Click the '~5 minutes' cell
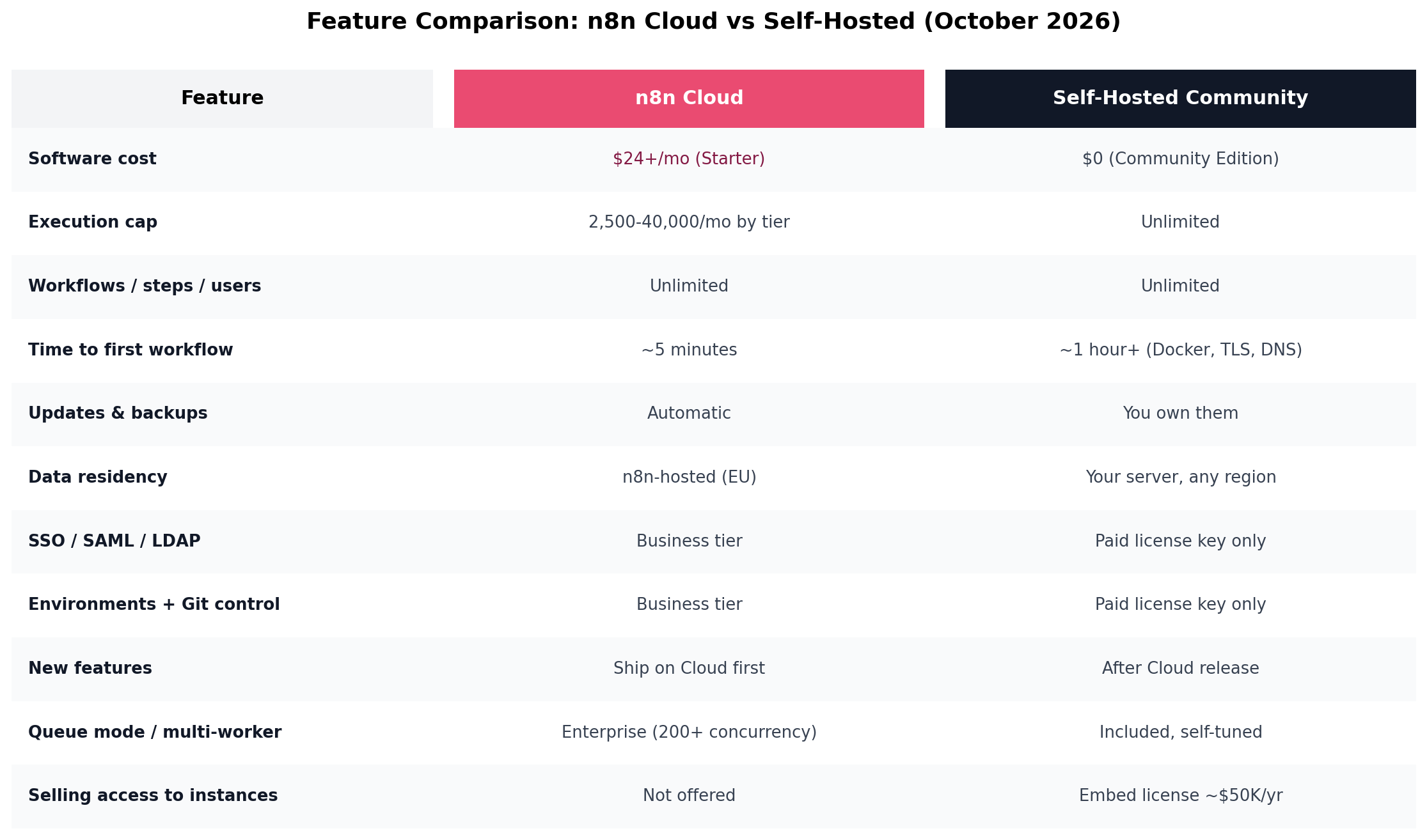1427x840 pixels. pos(689,350)
